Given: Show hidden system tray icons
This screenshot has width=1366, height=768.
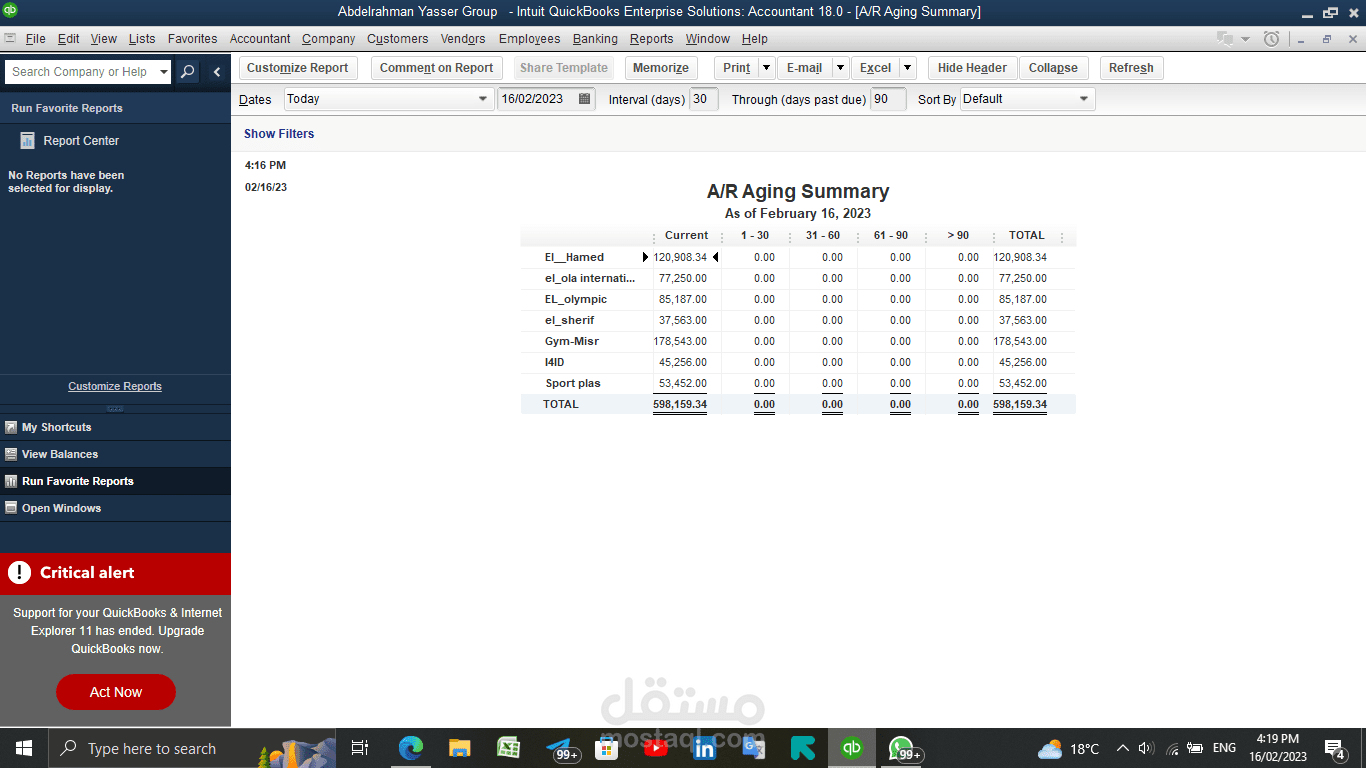Looking at the screenshot, I should tap(1122, 748).
